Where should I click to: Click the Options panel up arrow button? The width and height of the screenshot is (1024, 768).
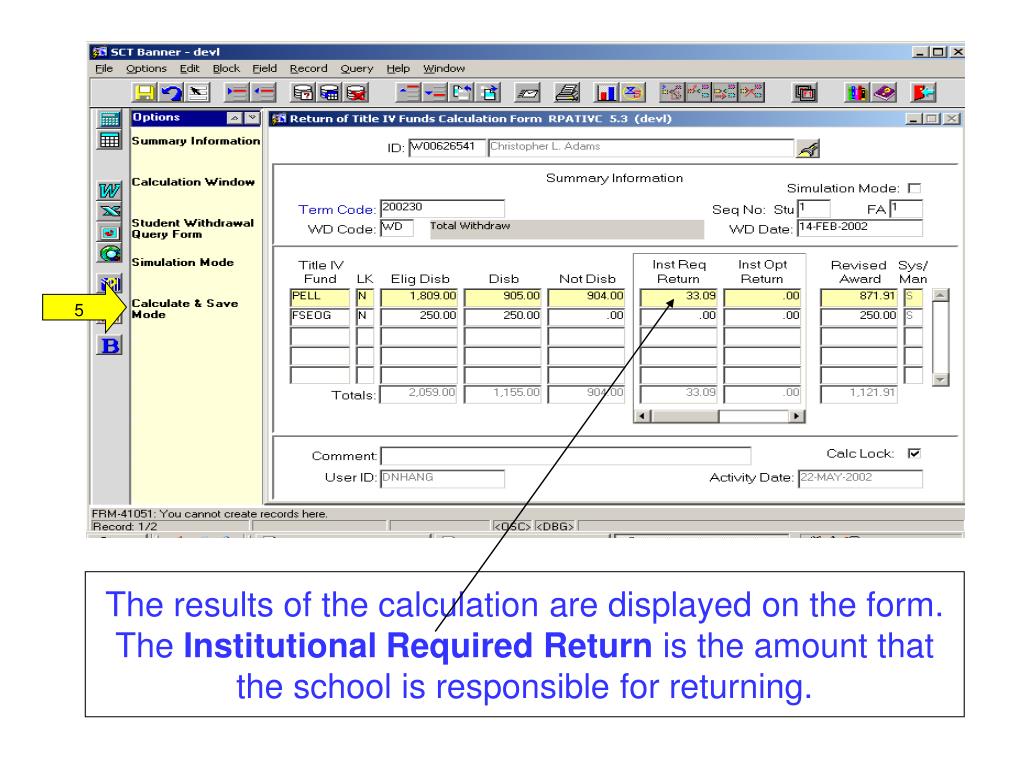click(x=234, y=118)
